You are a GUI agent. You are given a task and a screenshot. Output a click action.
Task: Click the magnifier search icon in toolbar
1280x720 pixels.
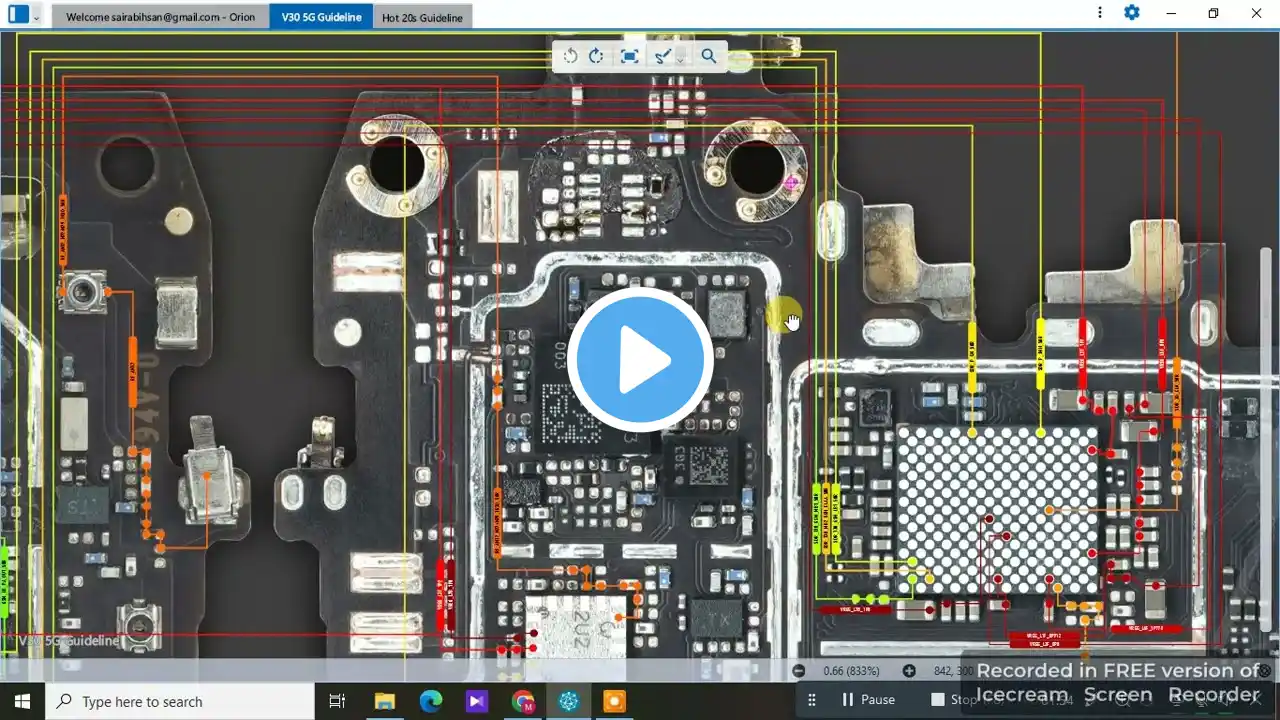pyautogui.click(x=709, y=56)
